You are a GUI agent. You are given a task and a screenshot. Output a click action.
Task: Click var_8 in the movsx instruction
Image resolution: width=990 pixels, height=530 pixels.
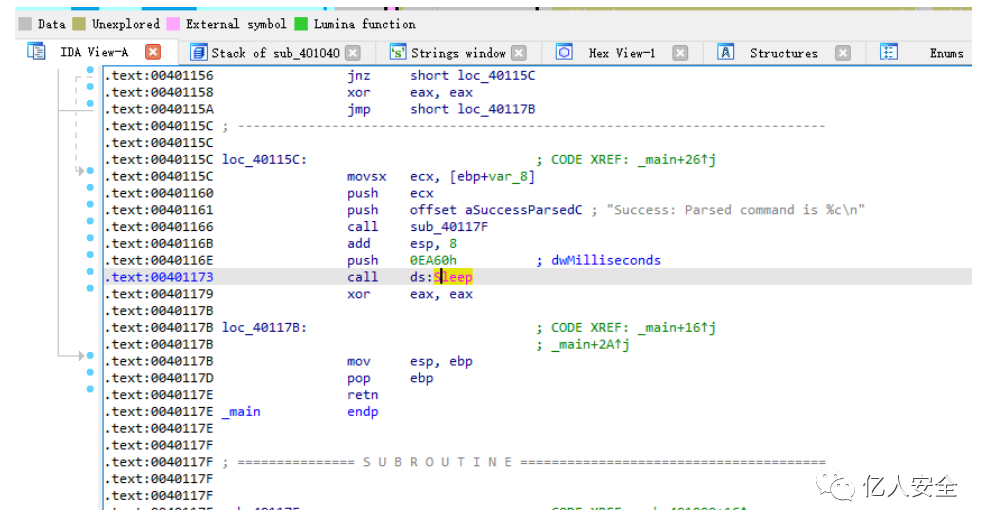(508, 177)
